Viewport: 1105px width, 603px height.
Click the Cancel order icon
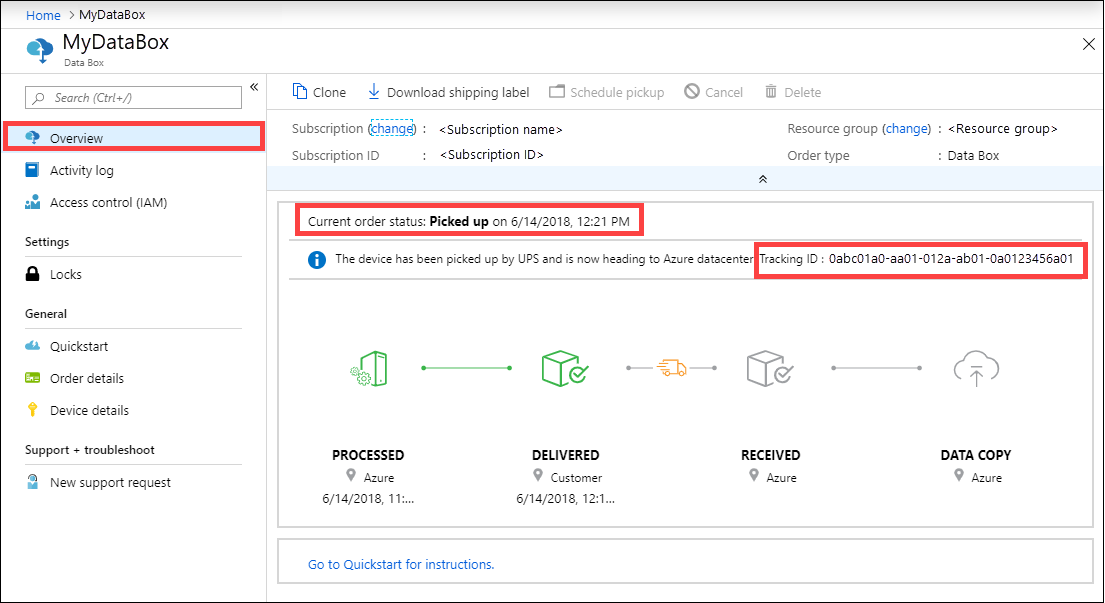[x=691, y=91]
